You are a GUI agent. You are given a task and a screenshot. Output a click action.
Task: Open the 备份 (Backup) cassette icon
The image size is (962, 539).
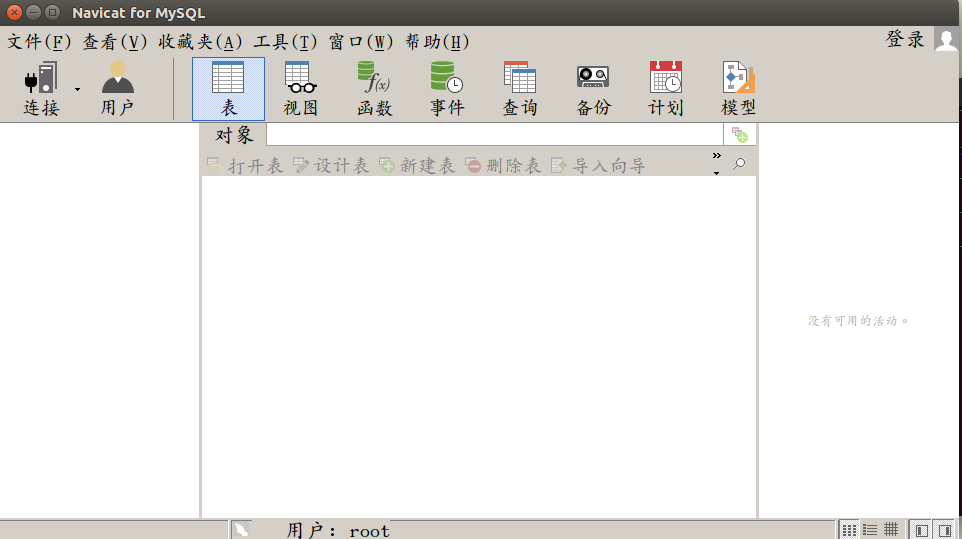(593, 89)
